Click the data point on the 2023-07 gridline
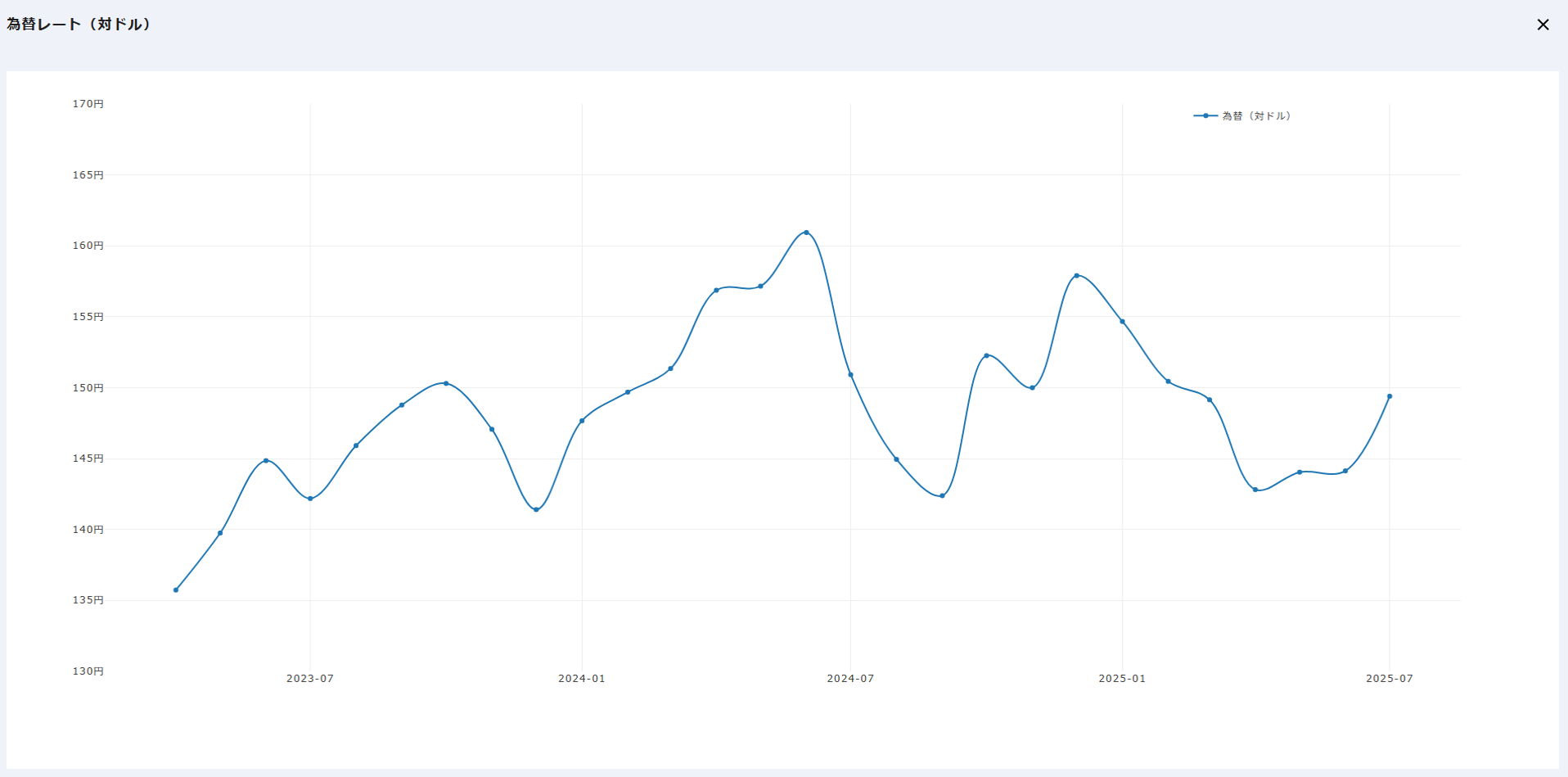The height and width of the screenshot is (777, 1568). [310, 499]
